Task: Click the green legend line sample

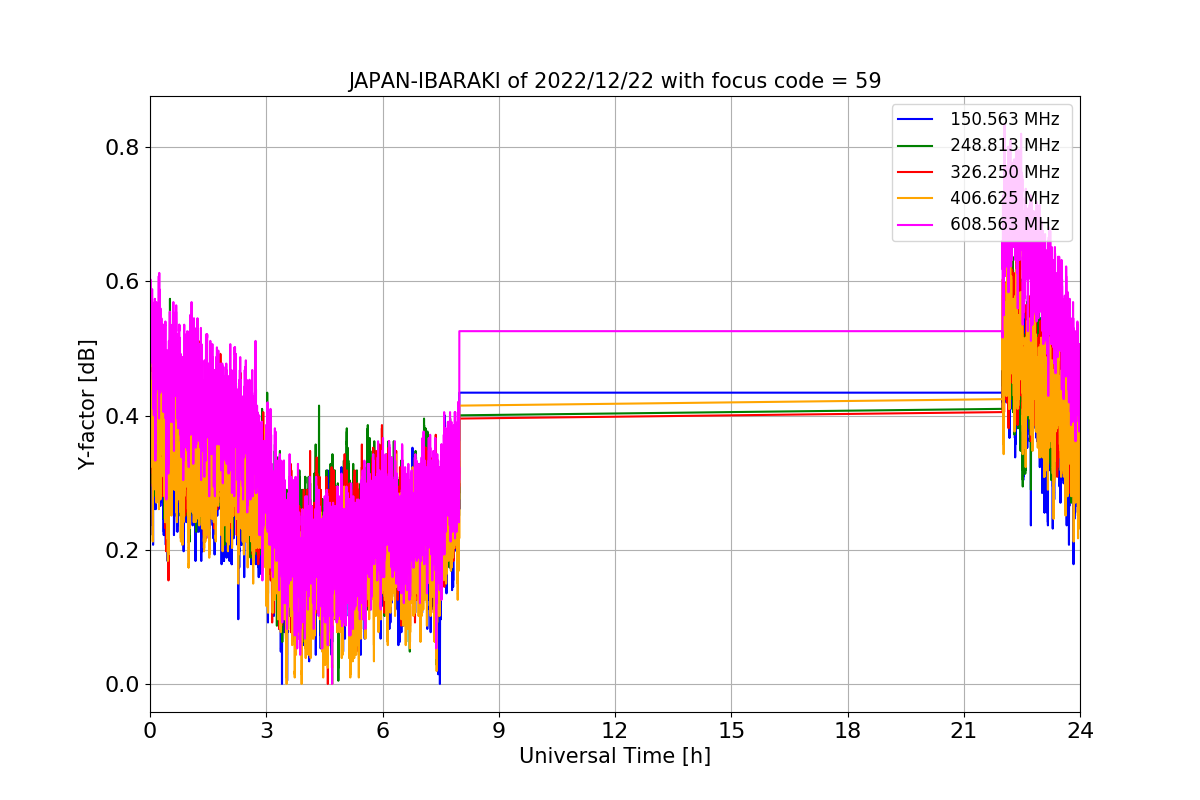Action: (915, 146)
